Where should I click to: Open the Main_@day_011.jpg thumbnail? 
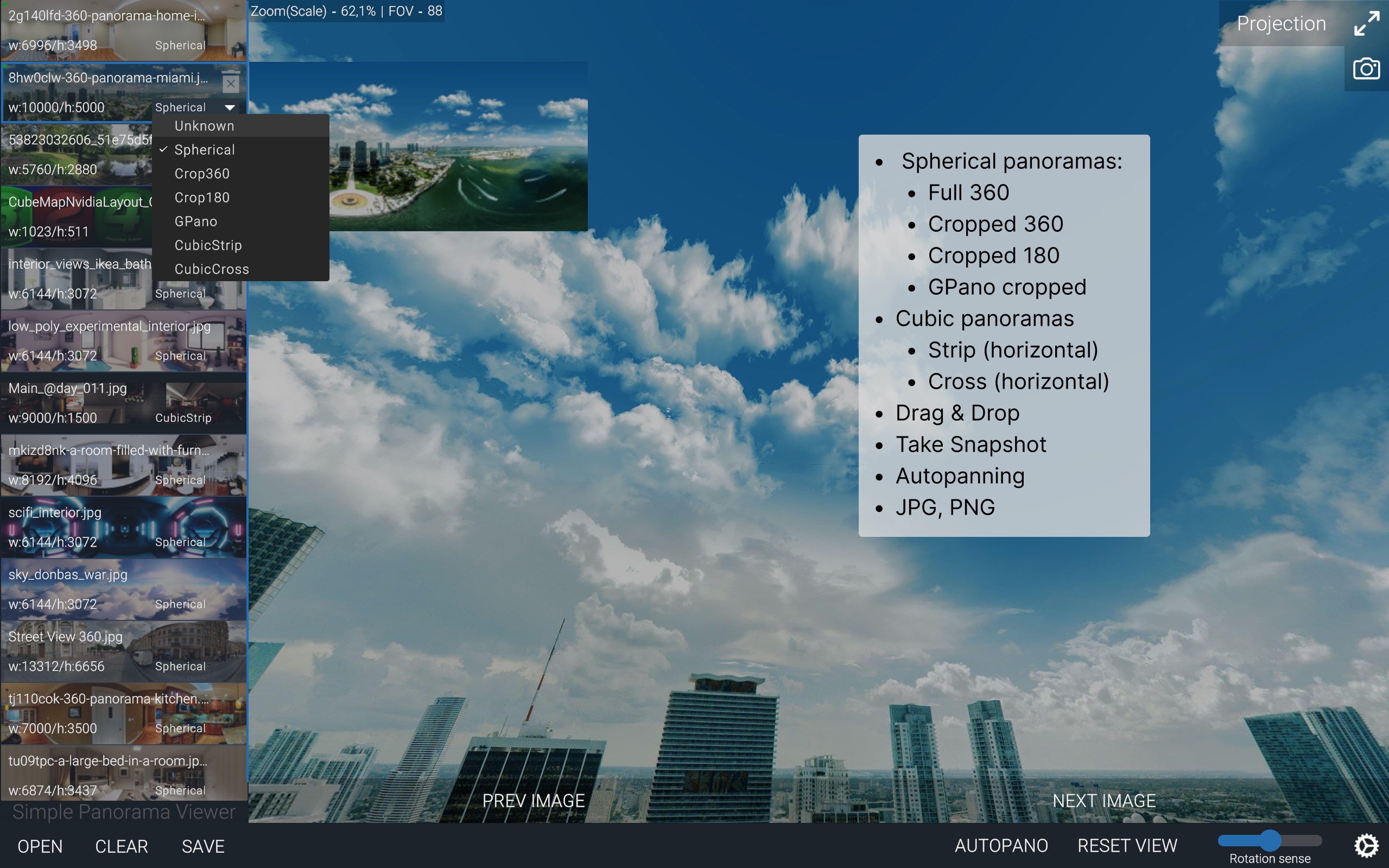(x=123, y=403)
